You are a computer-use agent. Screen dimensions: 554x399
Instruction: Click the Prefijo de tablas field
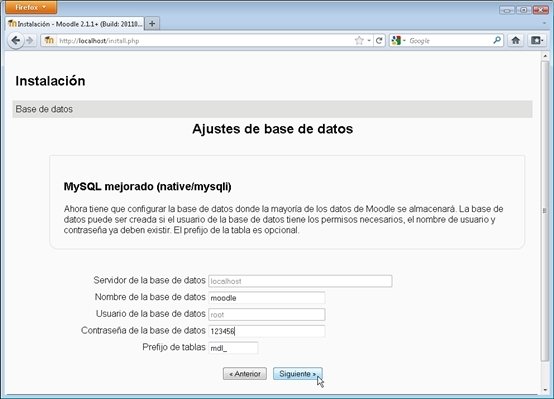click(233, 348)
